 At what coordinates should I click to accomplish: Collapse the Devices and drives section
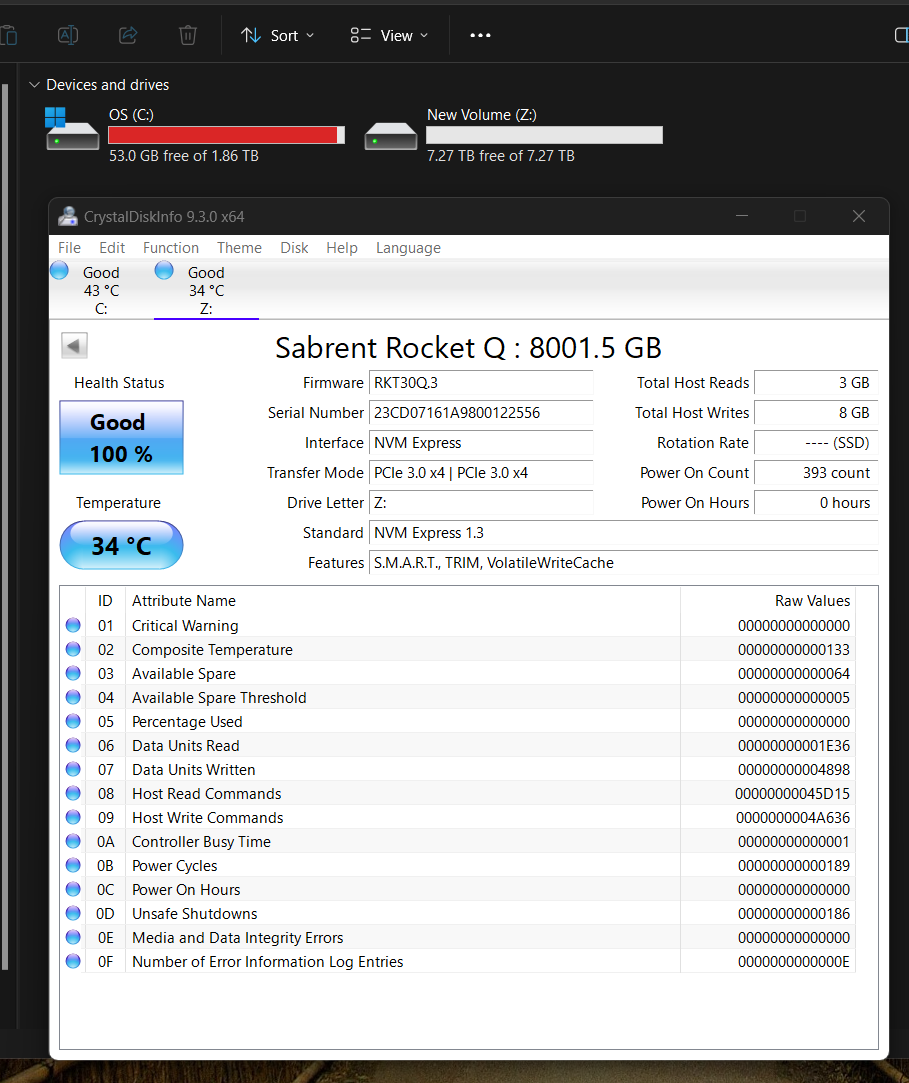click(x=36, y=85)
